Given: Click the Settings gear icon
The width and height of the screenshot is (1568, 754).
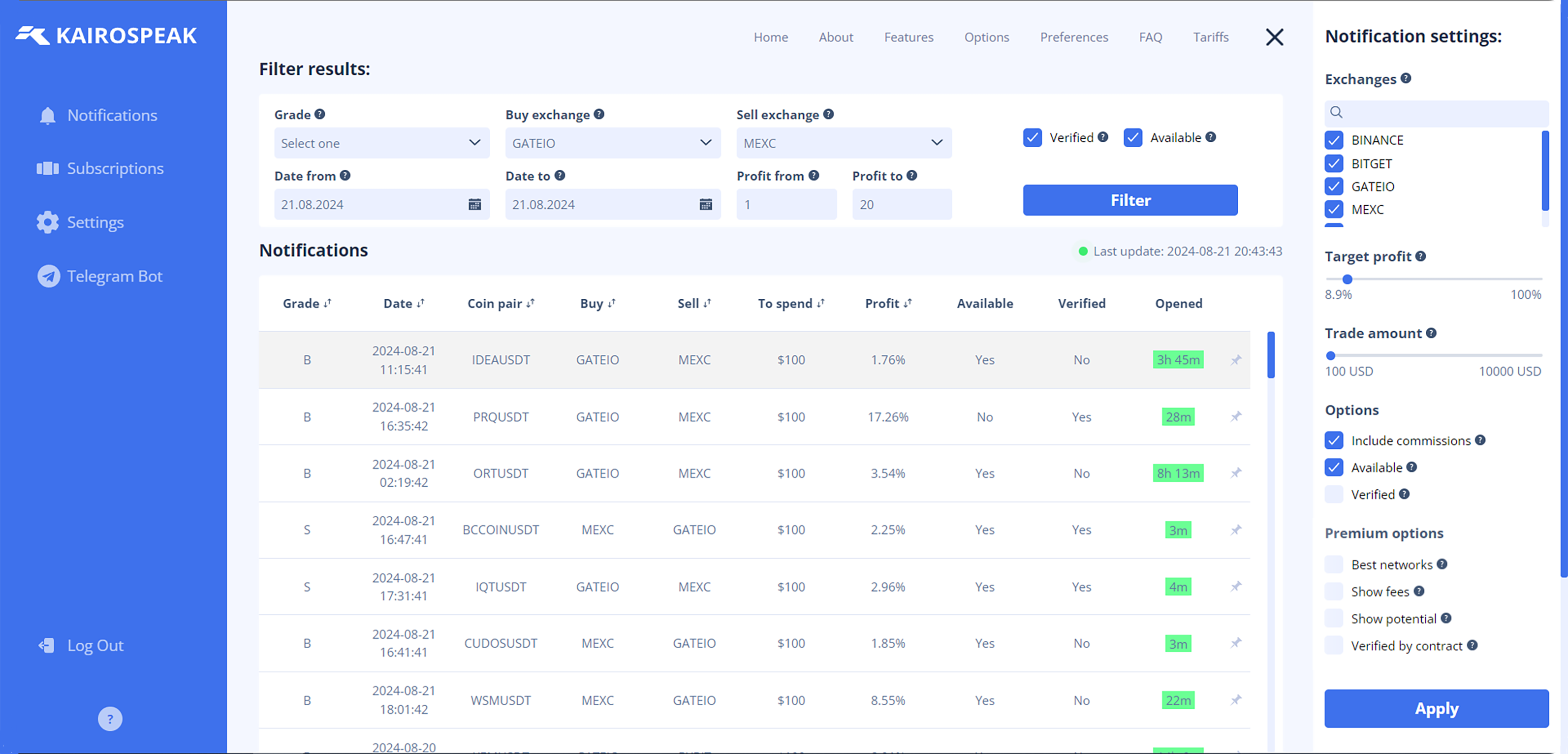Looking at the screenshot, I should (x=47, y=223).
